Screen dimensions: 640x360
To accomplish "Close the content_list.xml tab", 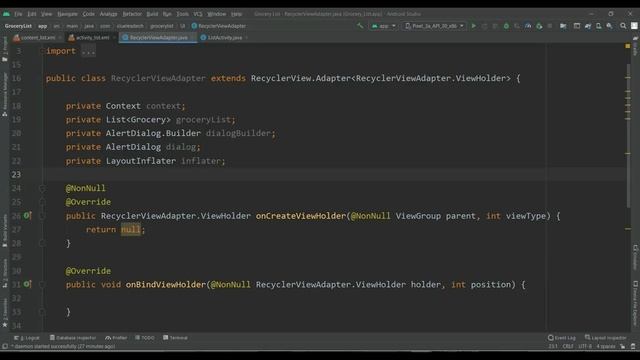I will (x=60, y=38).
